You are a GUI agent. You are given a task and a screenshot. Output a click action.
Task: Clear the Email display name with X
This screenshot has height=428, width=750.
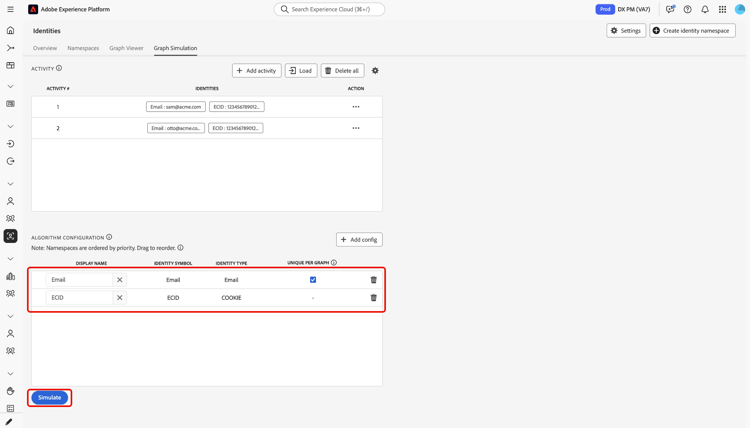coord(120,280)
